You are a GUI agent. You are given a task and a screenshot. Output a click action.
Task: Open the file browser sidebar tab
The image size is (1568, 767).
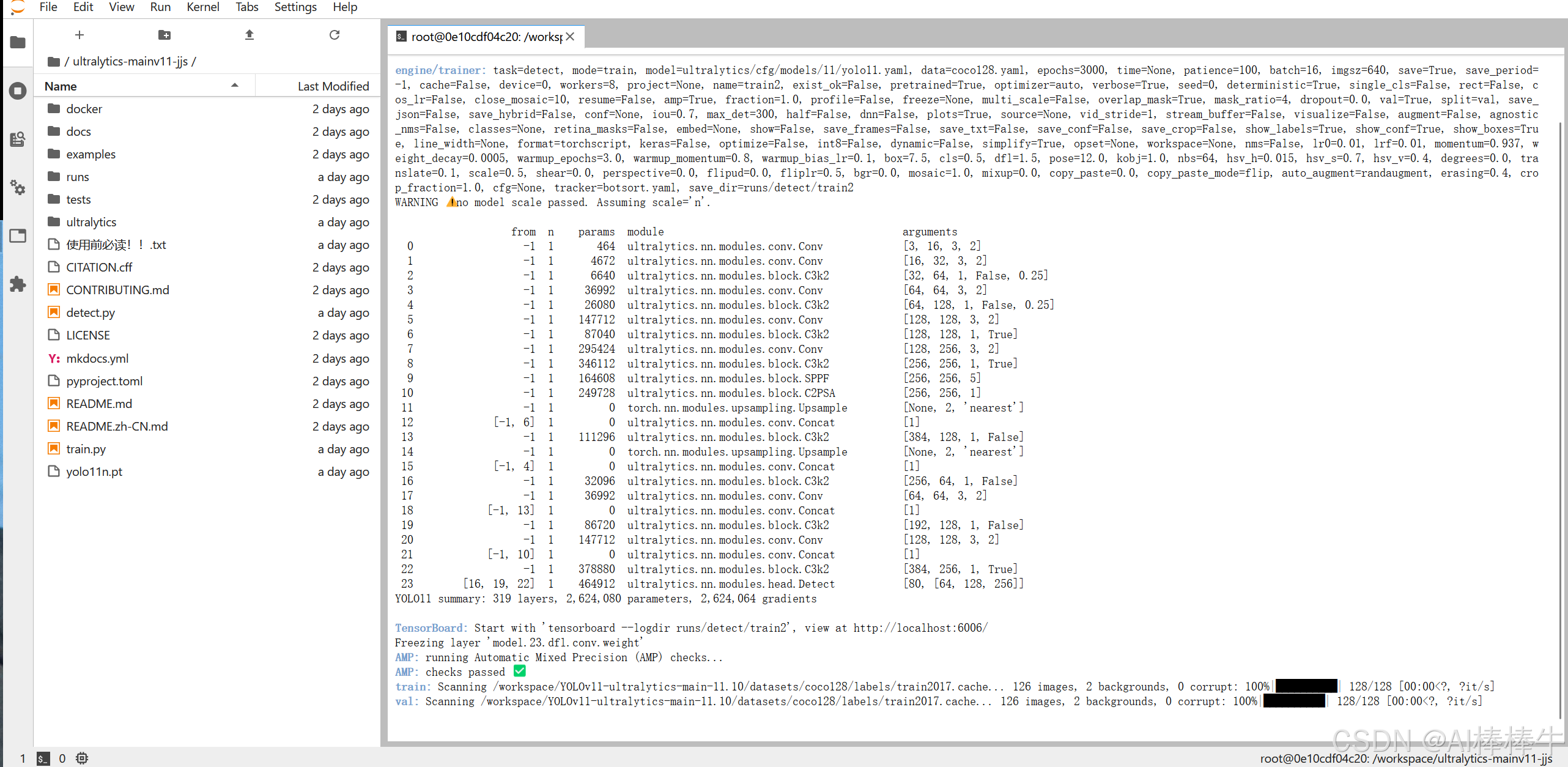tap(18, 42)
